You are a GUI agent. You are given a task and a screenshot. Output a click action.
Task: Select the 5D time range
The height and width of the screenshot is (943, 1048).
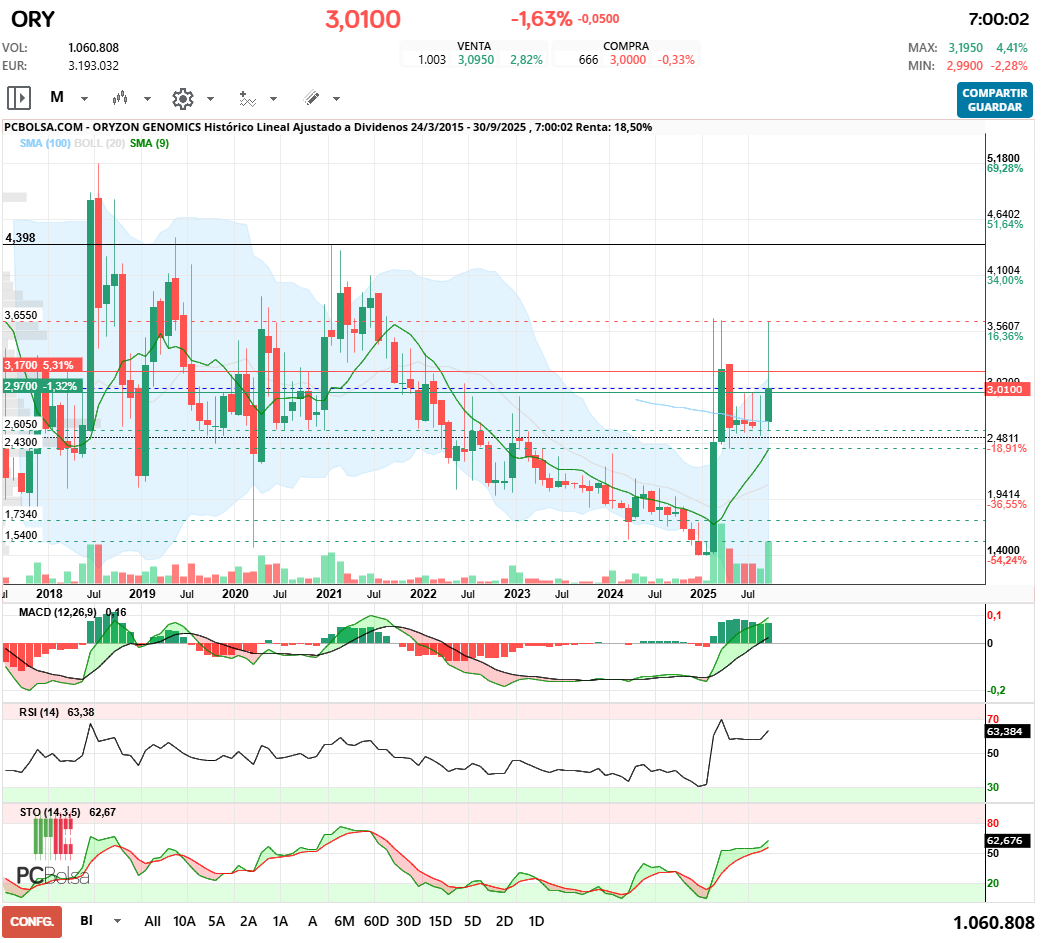(x=473, y=921)
